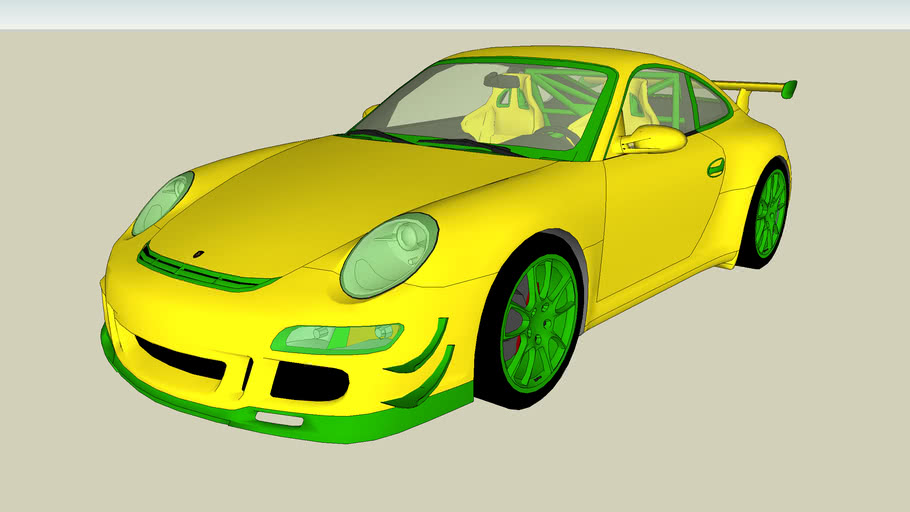Screen dimensions: 910x512
Task: Click the green rear wheel rim
Action: 770,213
